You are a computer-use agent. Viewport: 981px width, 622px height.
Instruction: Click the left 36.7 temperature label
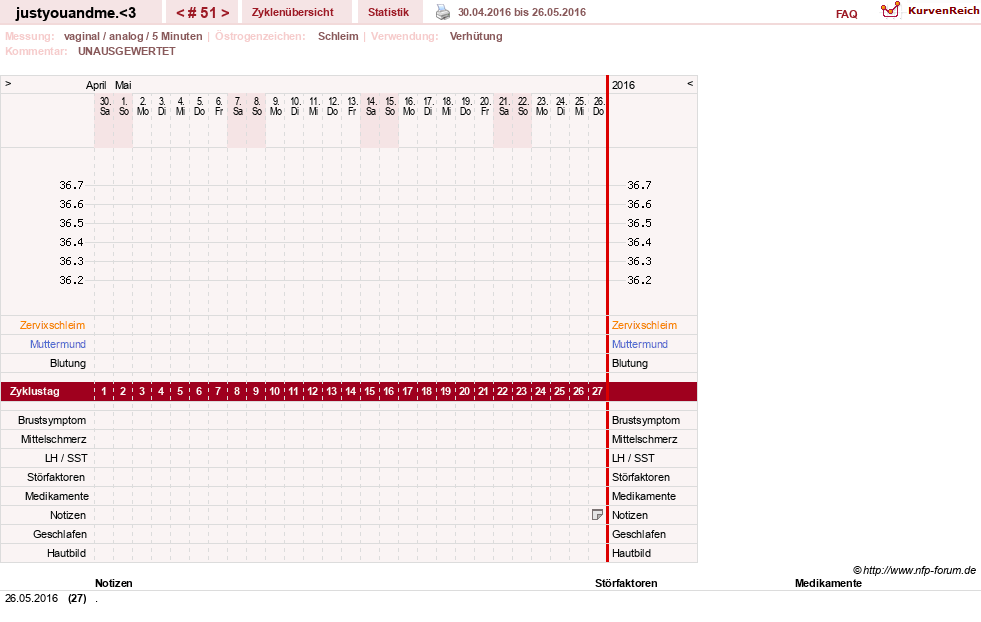71,185
